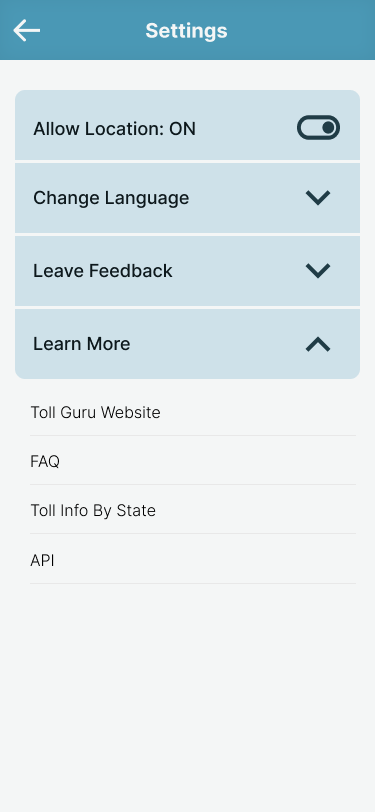Open the Change Language row label
This screenshot has width=375, height=812.
[111, 198]
